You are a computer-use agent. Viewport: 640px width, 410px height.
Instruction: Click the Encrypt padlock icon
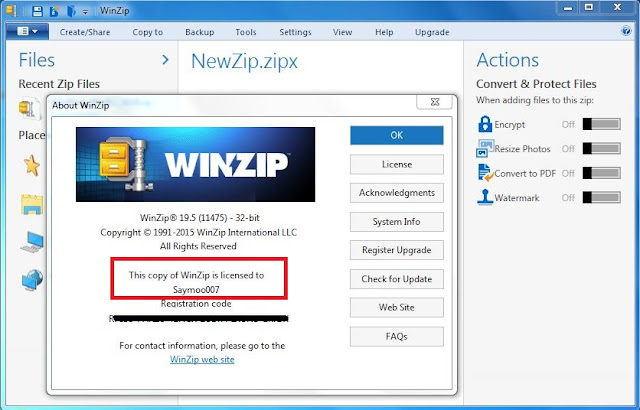485,124
